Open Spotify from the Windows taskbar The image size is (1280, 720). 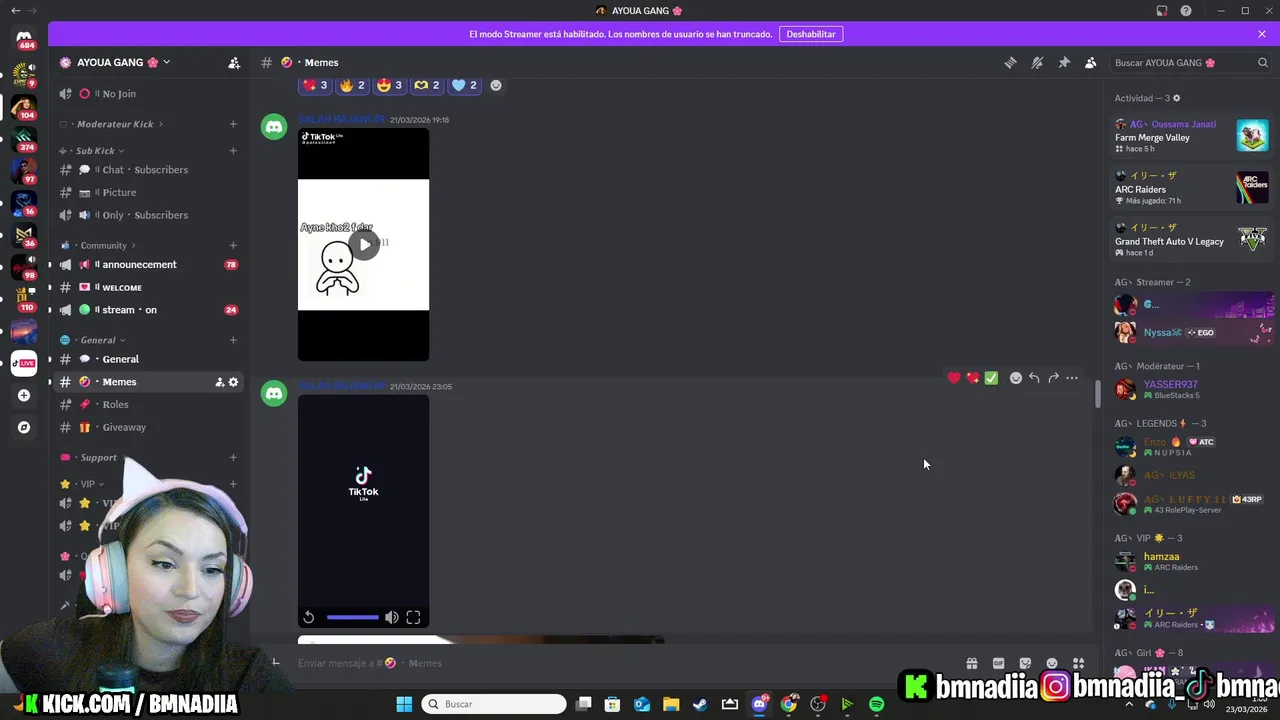point(877,704)
